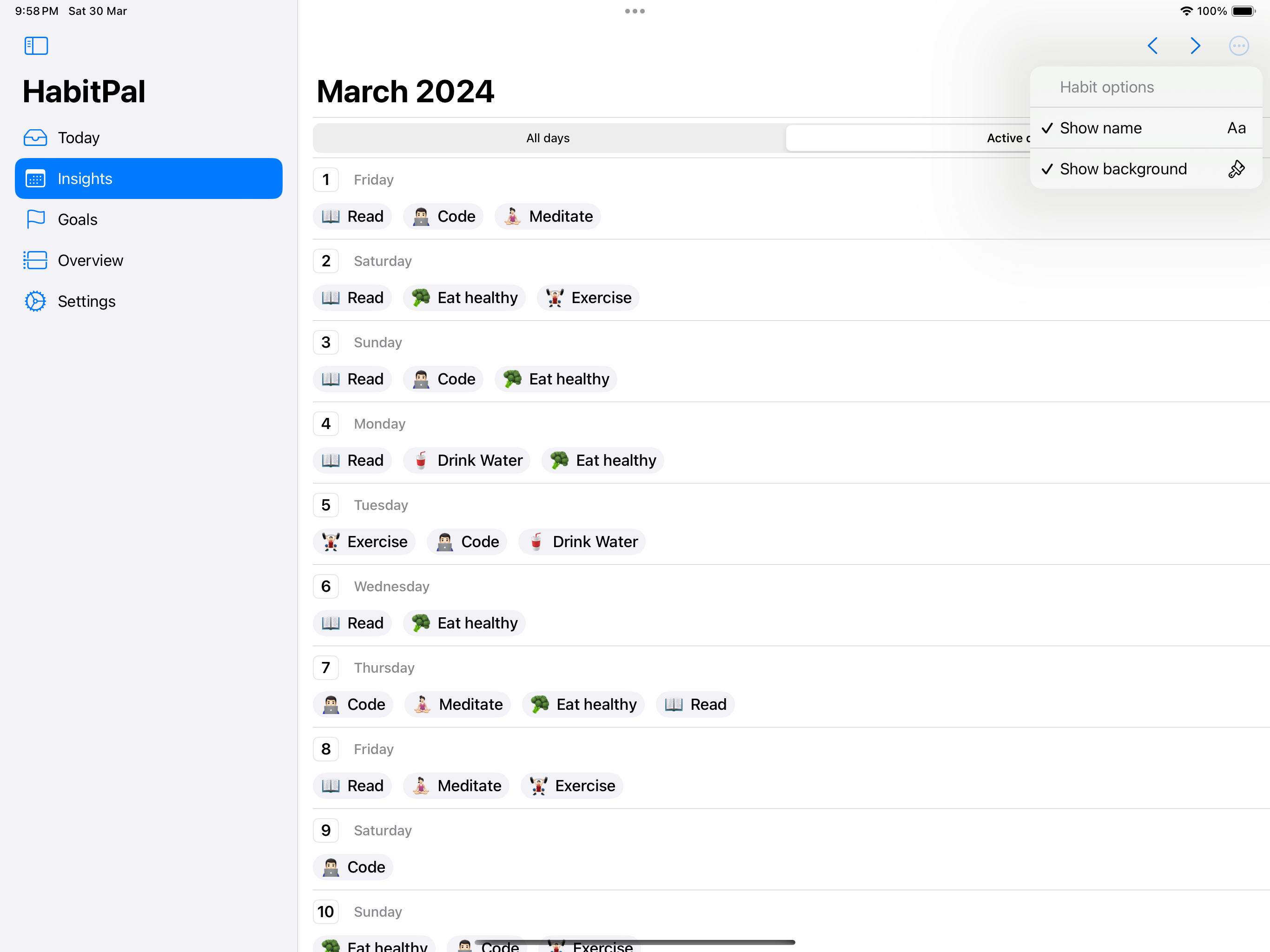The height and width of the screenshot is (952, 1270).
Task: Click the battery status icon
Action: coord(1244,11)
